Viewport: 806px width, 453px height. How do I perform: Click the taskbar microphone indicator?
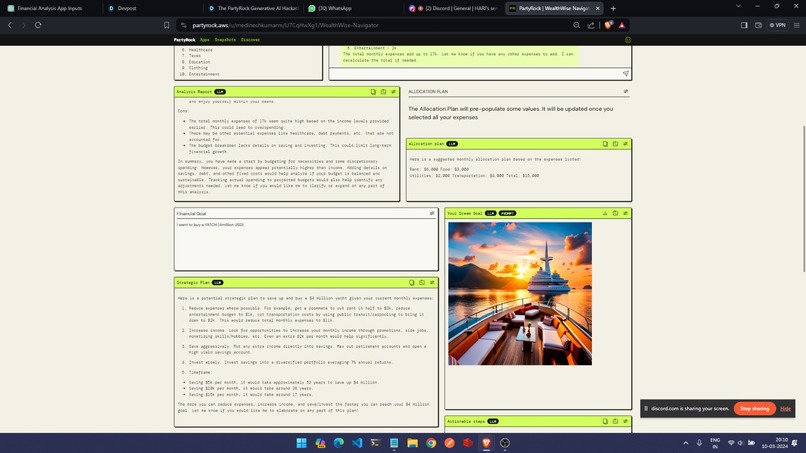point(699,443)
